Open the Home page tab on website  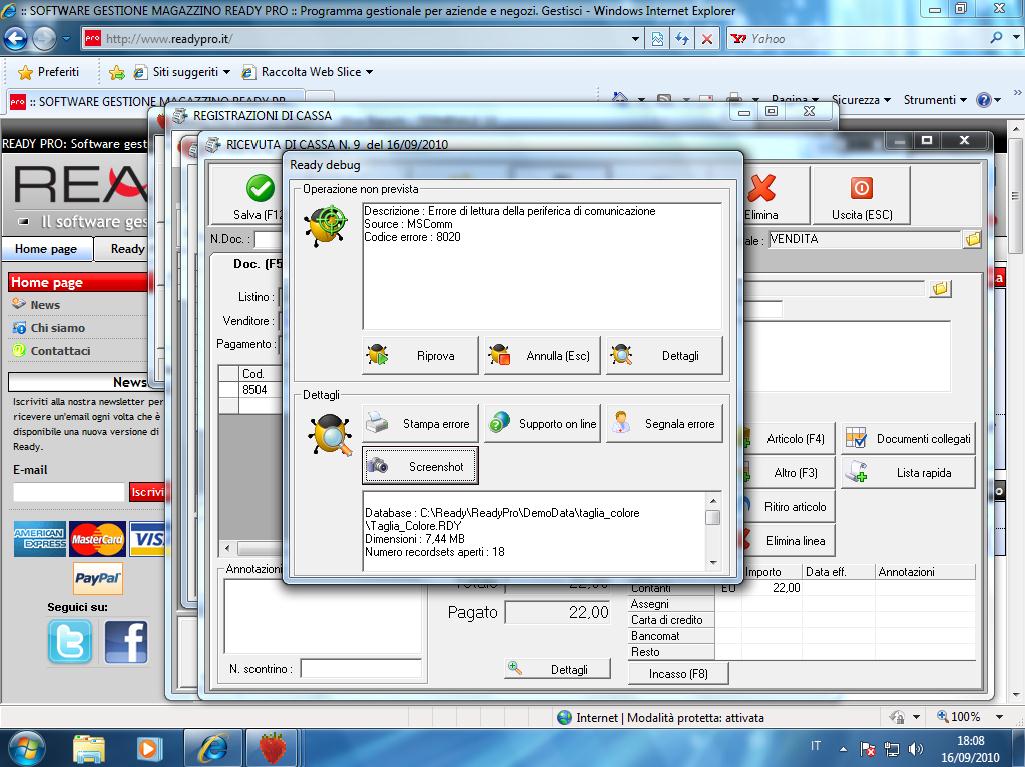click(x=46, y=249)
